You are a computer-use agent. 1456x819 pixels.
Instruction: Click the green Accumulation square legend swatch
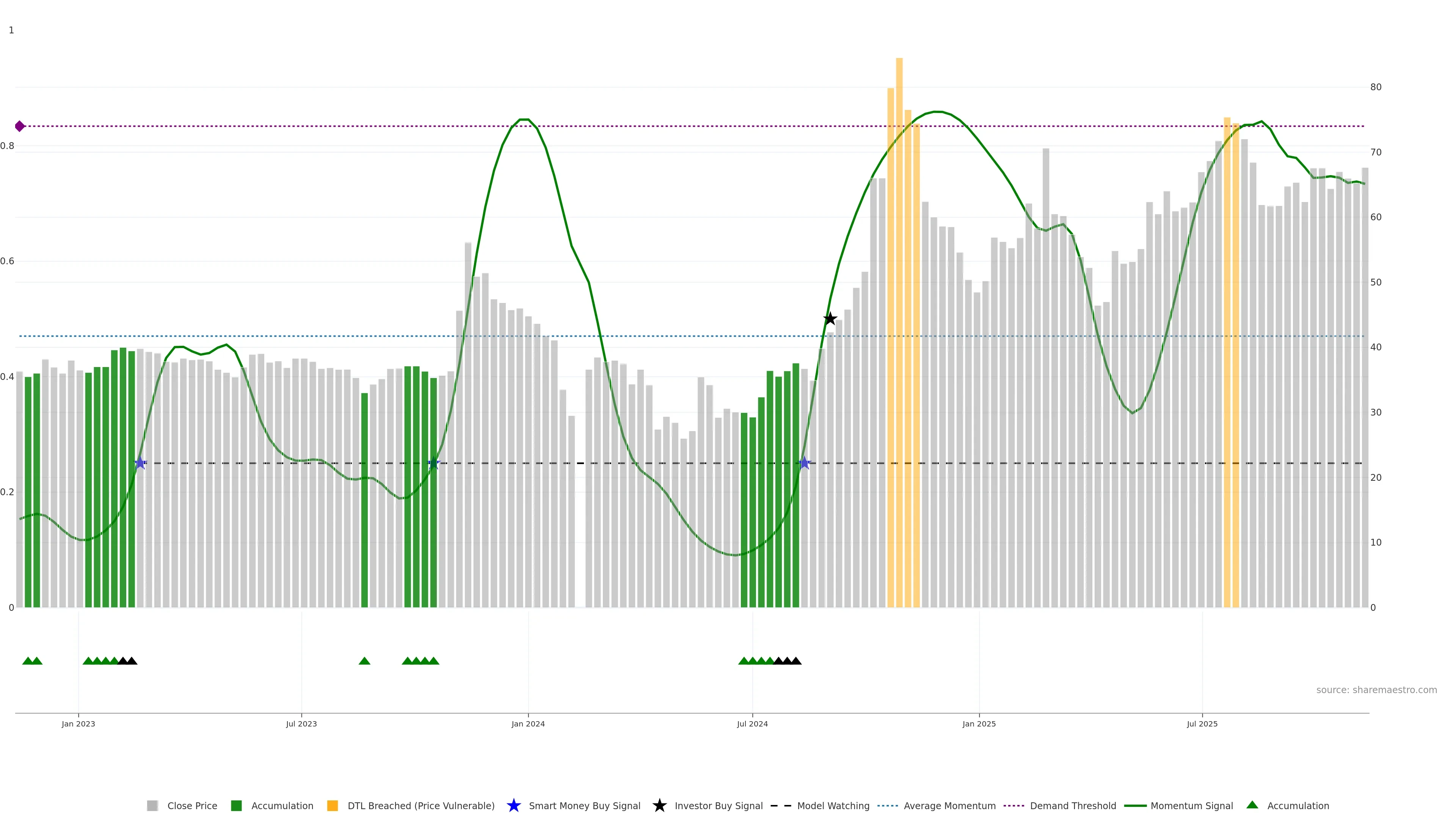tap(236, 805)
